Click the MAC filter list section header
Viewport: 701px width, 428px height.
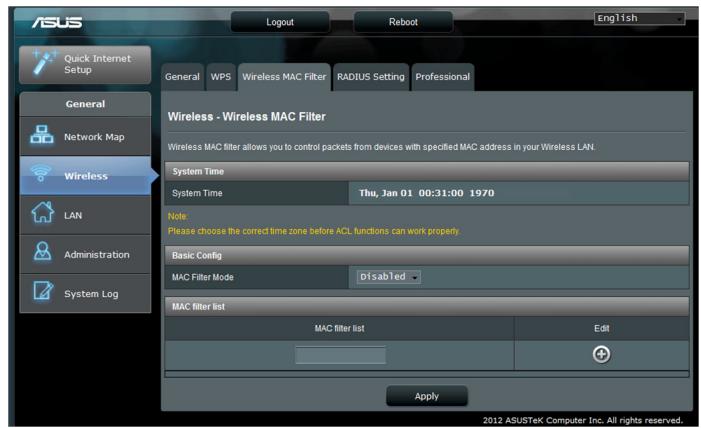(x=427, y=307)
